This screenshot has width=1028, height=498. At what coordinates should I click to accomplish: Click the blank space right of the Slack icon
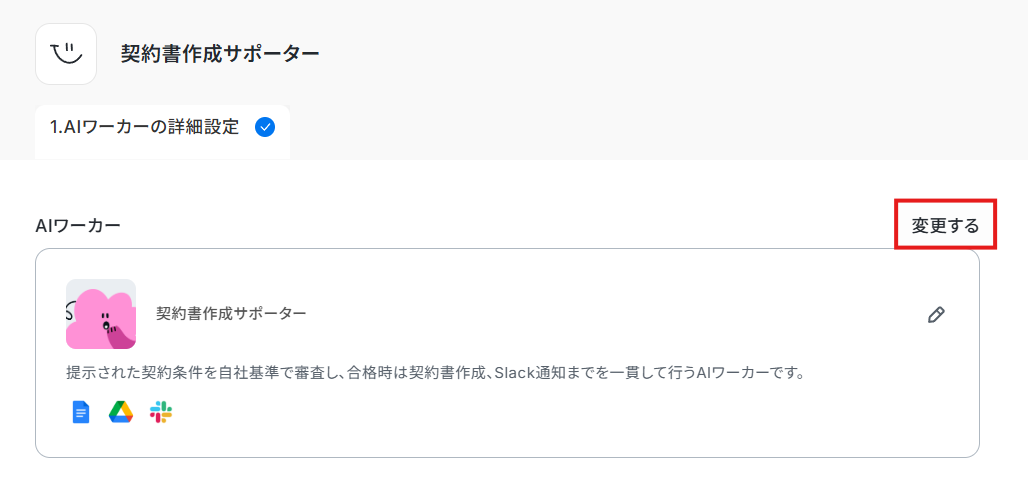click(x=524, y=412)
